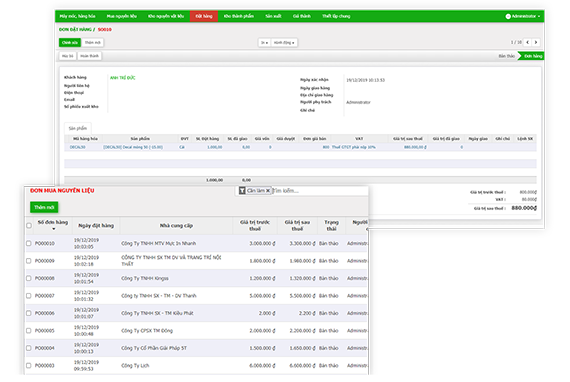570x382 pixels.
Task: Open the Thiết lập chung menu
Action: click(x=336, y=16)
